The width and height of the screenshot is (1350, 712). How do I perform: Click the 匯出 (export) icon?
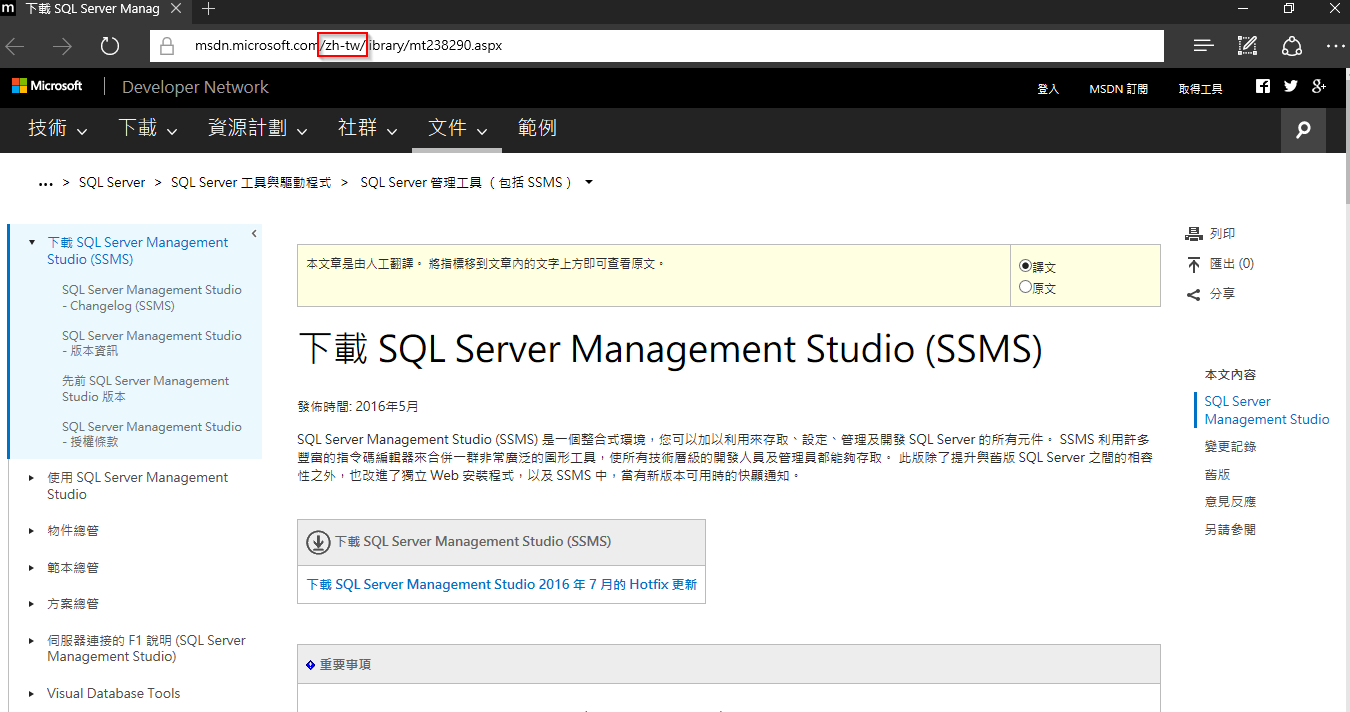[x=1194, y=263]
